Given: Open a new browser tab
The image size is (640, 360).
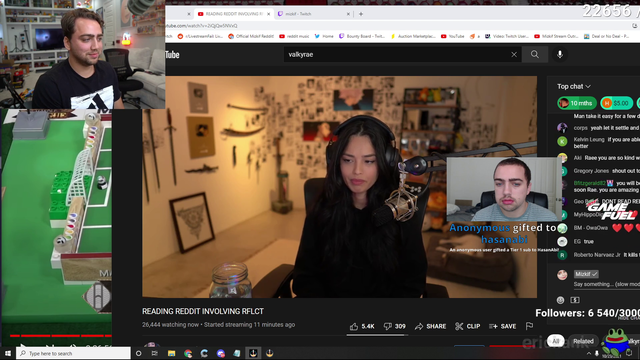Looking at the screenshot, I should pyautogui.click(x=361, y=14).
